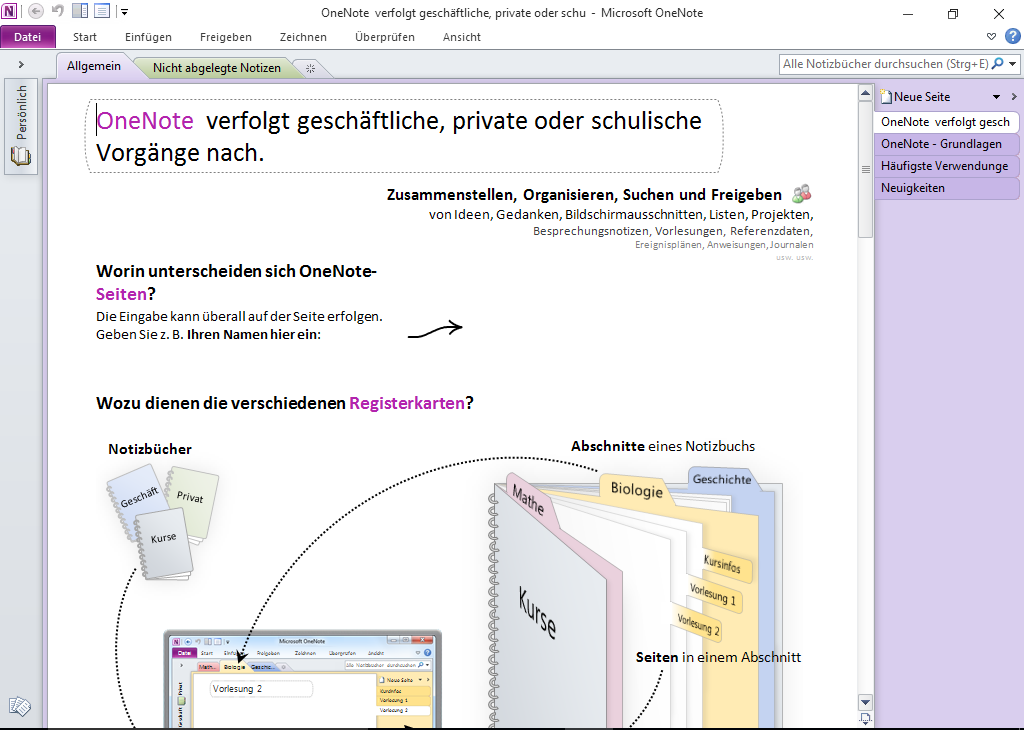This screenshot has height=730, width=1024.
Task: Expand the Customize Quick Access Toolbar dropdown
Action: point(124,12)
